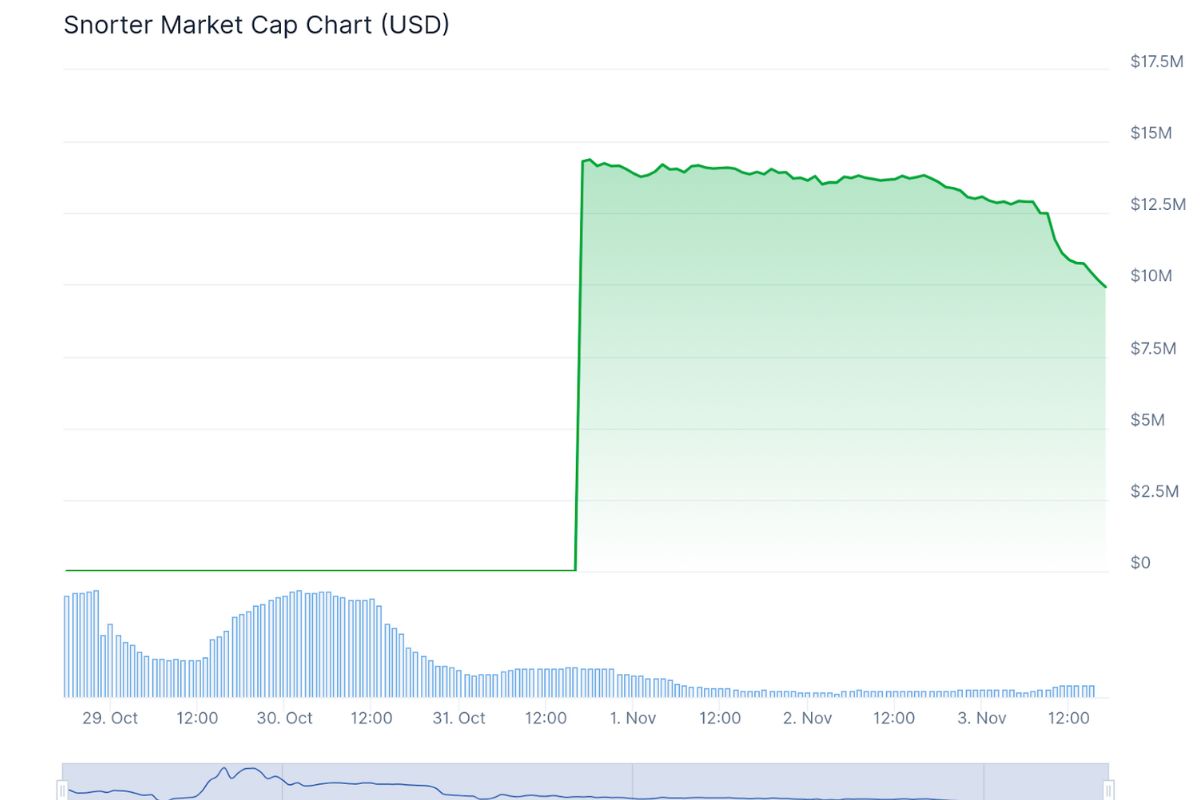Click the right navigator range handle

pyautogui.click(x=1108, y=790)
